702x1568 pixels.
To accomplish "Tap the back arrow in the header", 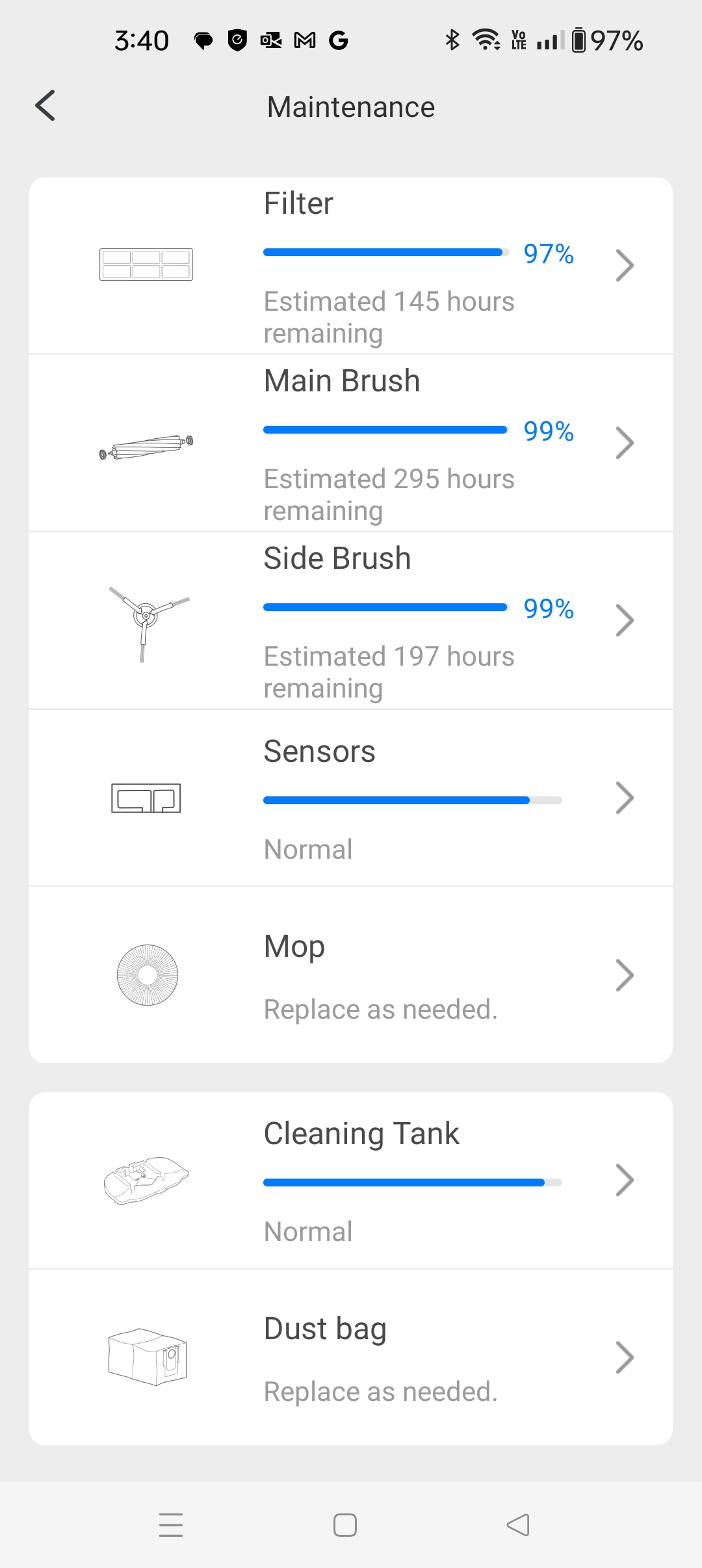I will click(x=45, y=106).
